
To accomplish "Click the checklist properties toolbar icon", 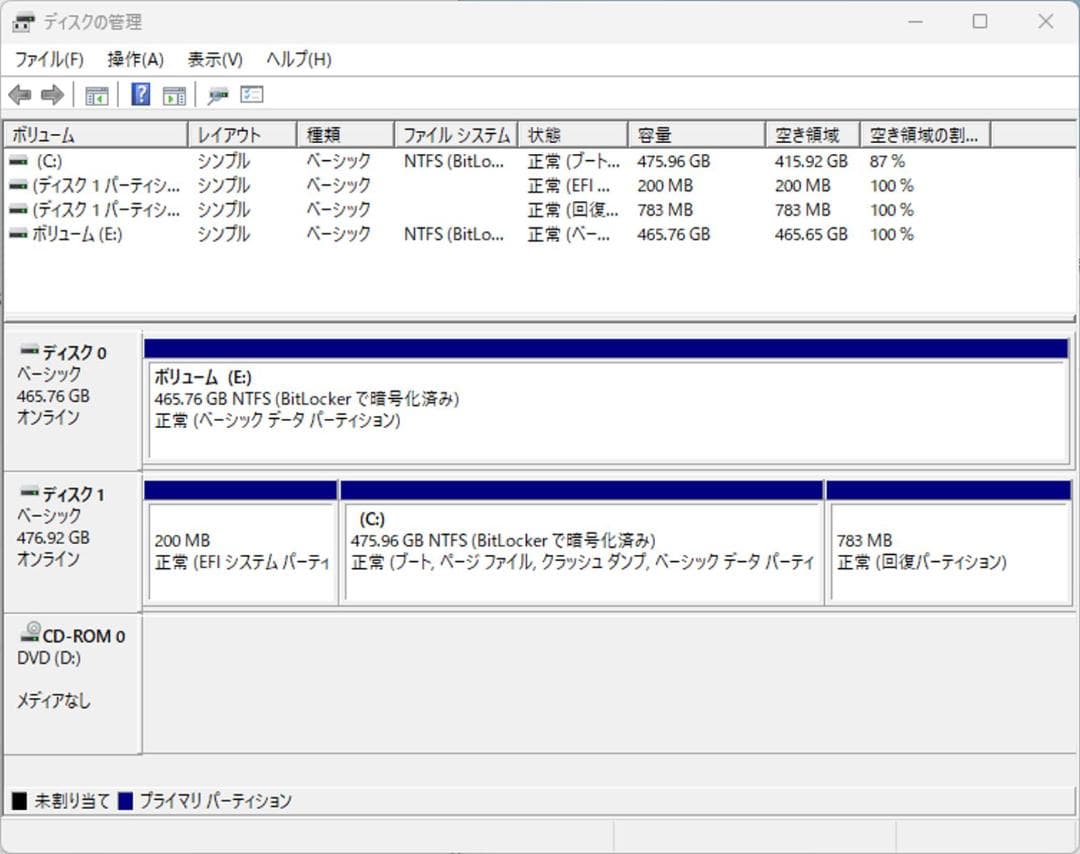I will tap(251, 94).
